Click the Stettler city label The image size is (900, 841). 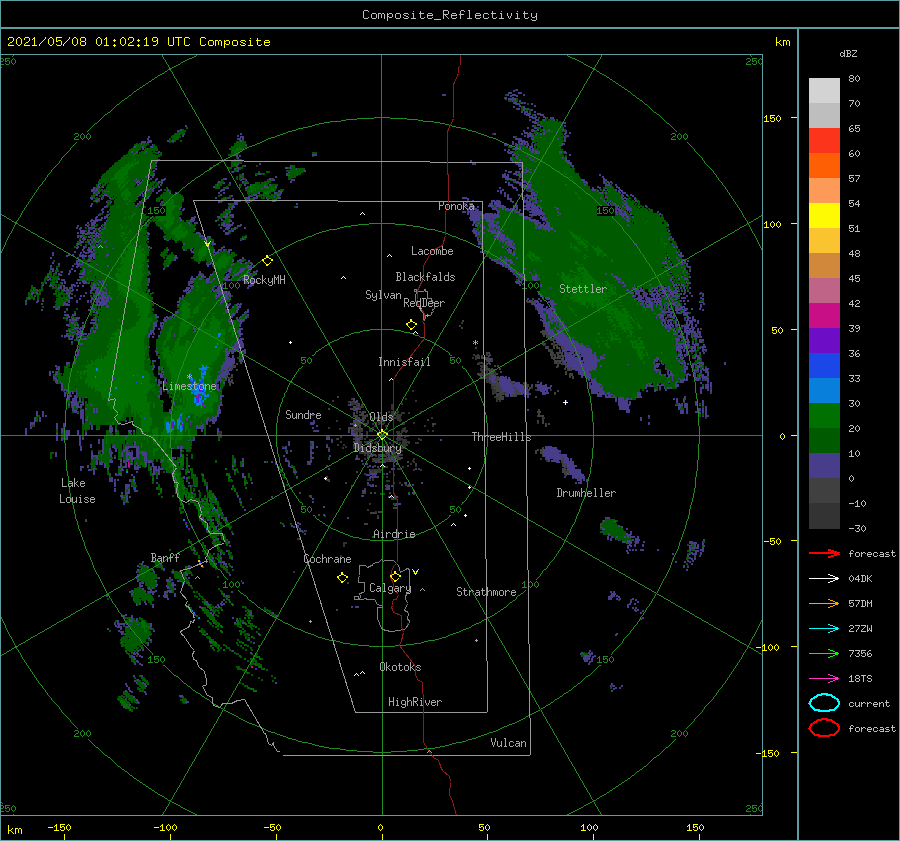tap(583, 289)
